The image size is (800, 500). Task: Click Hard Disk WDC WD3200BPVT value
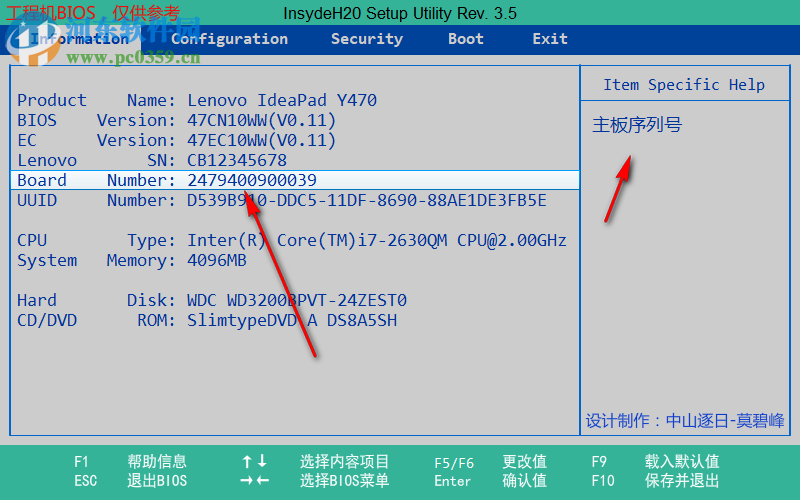(296, 300)
